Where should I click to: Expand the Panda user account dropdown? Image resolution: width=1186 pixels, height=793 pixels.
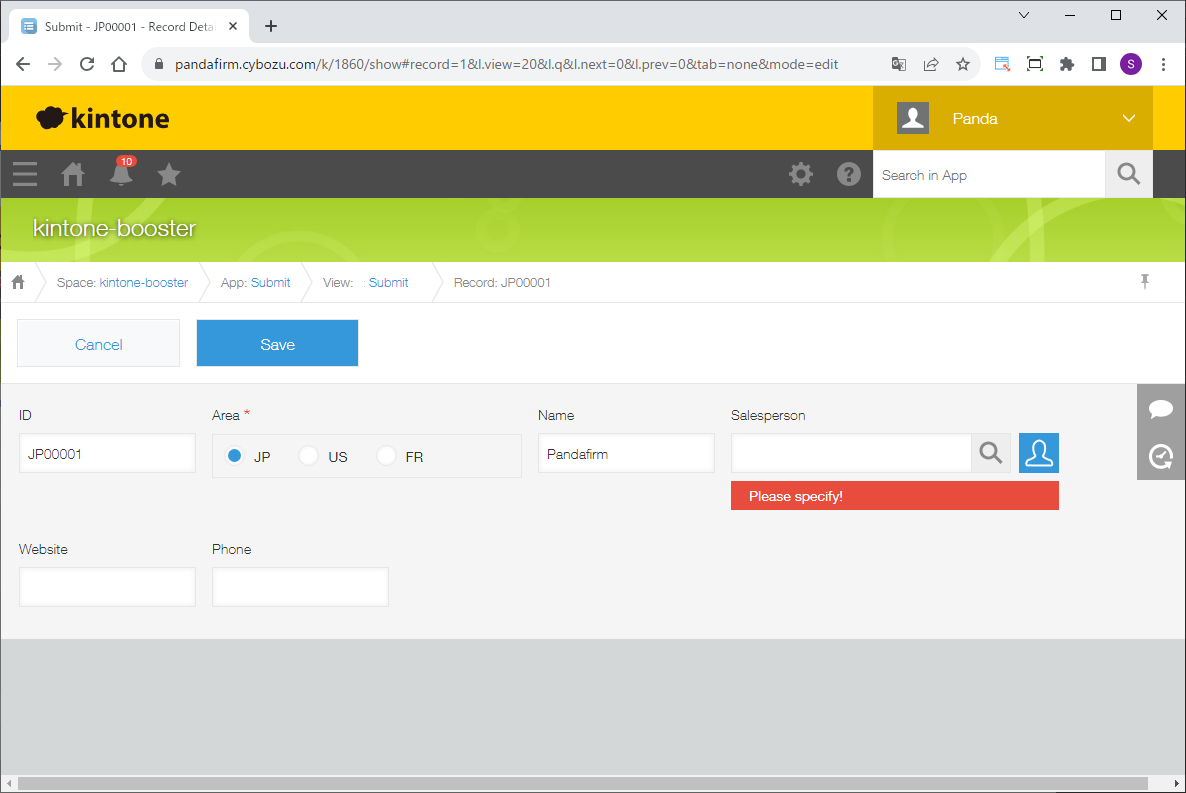click(1129, 118)
